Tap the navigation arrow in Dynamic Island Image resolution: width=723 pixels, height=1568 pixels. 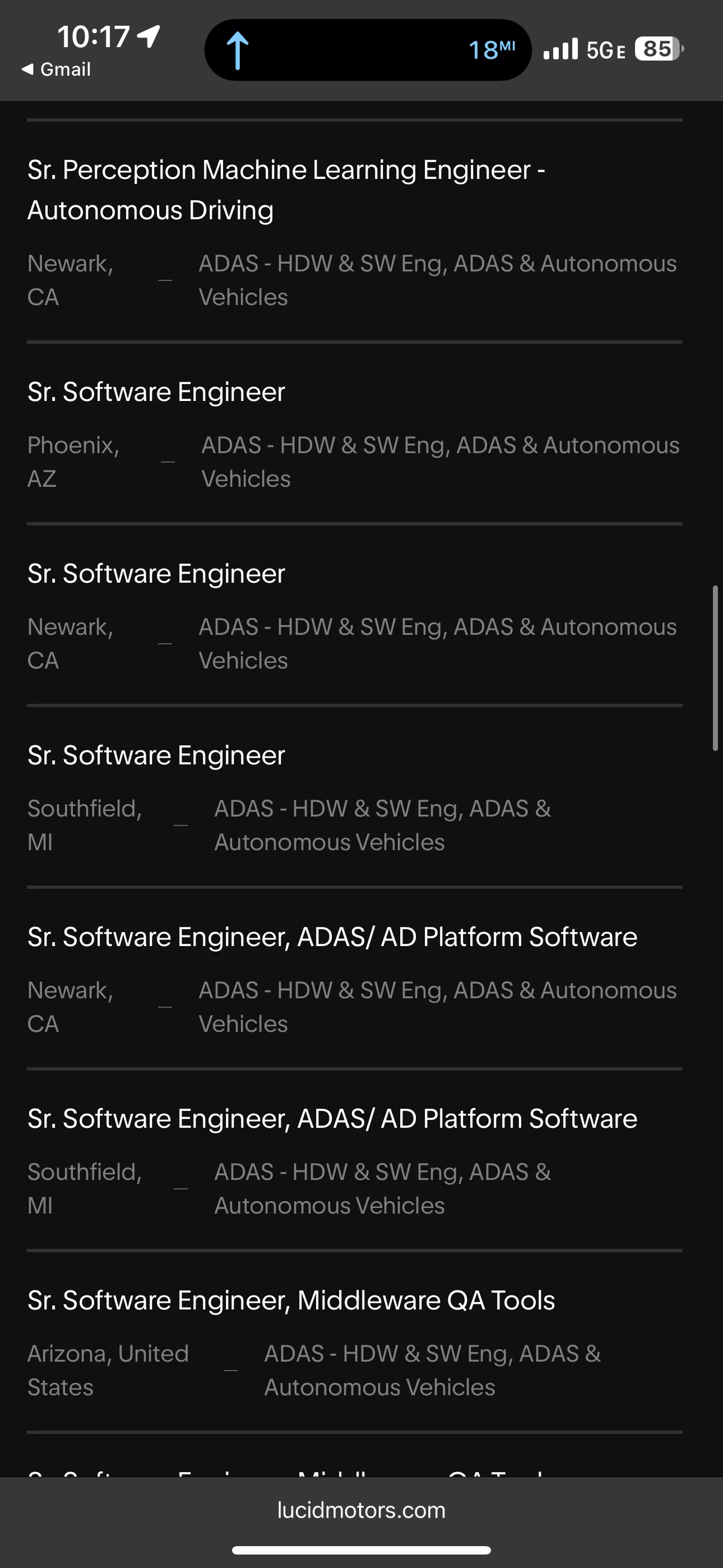click(x=237, y=50)
